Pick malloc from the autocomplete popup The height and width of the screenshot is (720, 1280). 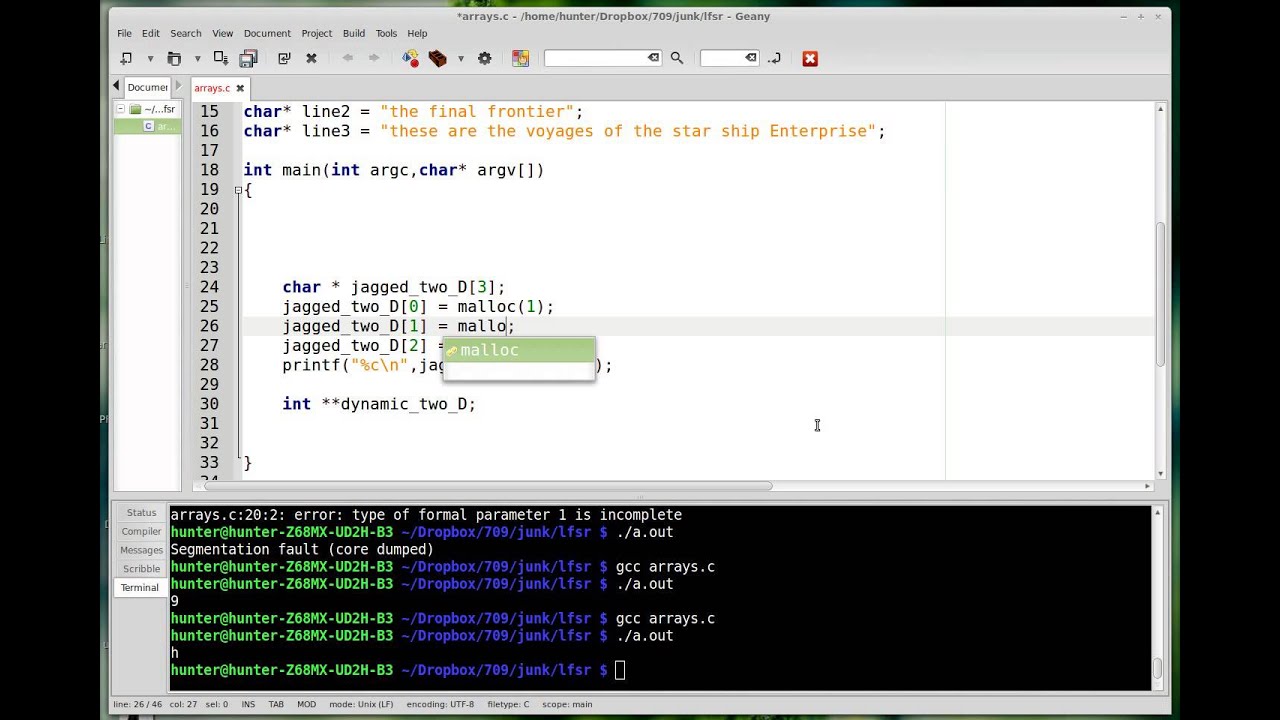coord(519,350)
